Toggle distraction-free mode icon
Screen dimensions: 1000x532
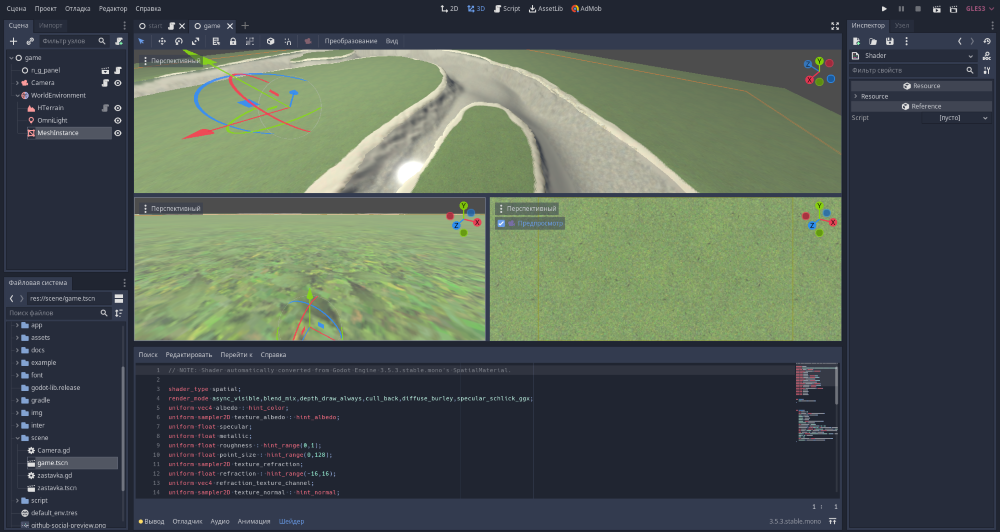[x=835, y=25]
